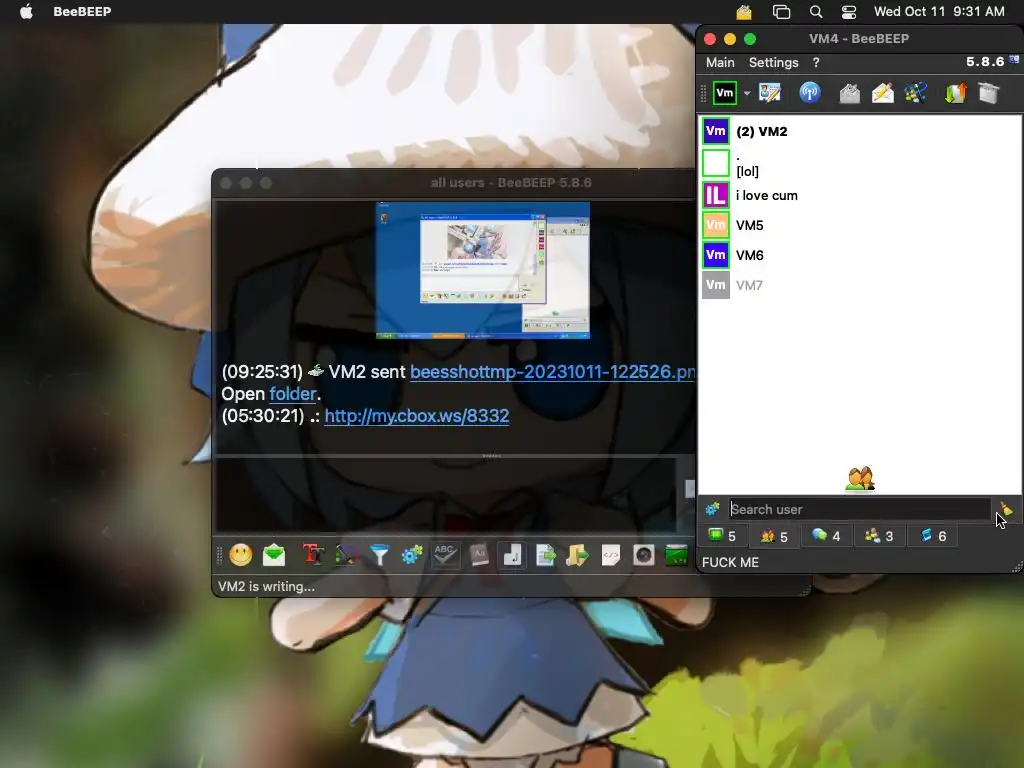
Task: Open the Main menu in VM4 window
Action: tap(720, 63)
